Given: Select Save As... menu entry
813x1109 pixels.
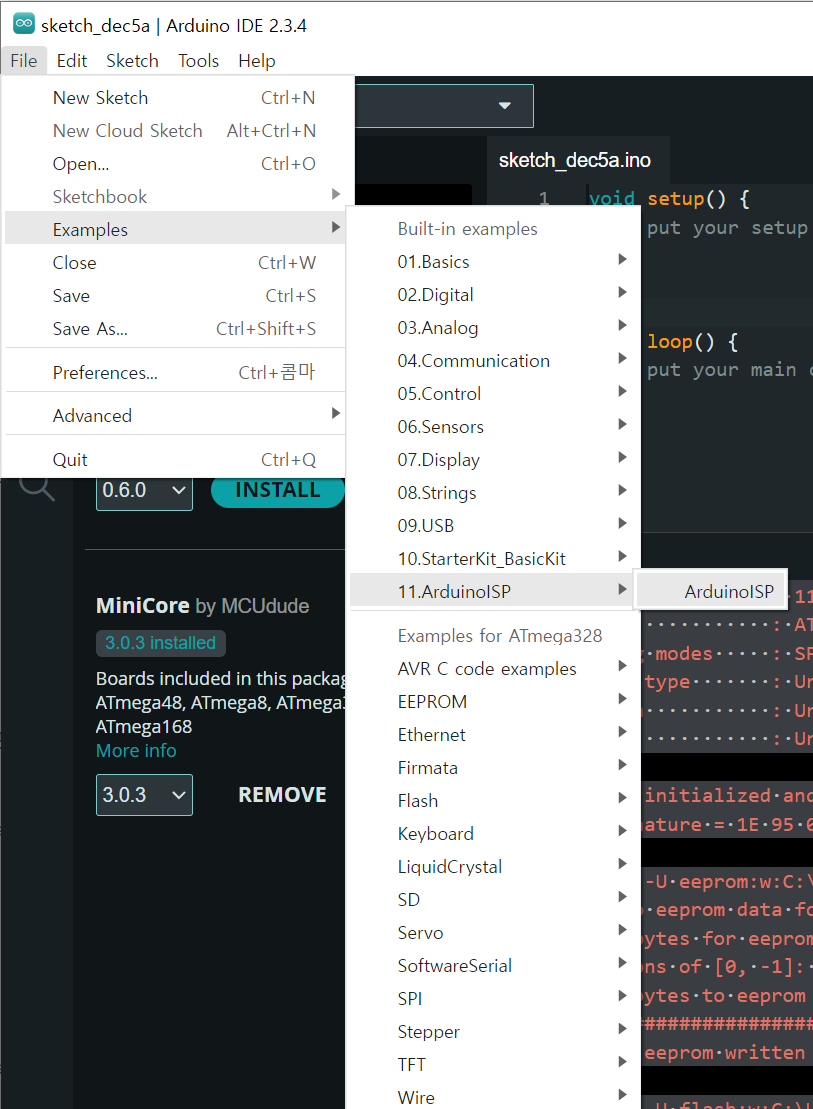Looking at the screenshot, I should 175,328.
